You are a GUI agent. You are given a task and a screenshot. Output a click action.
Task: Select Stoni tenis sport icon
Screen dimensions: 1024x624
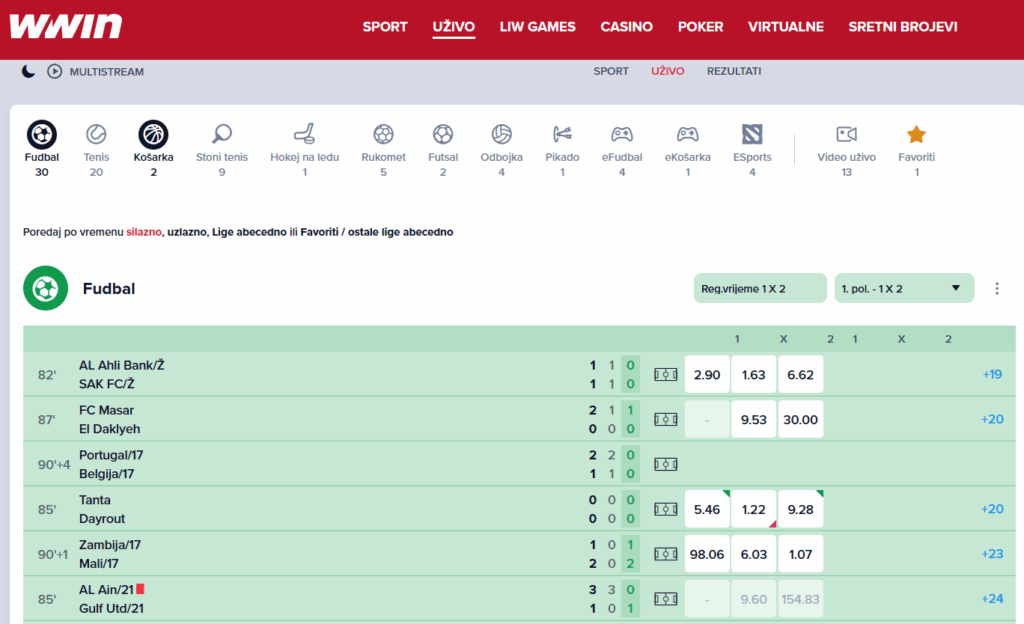(222, 134)
